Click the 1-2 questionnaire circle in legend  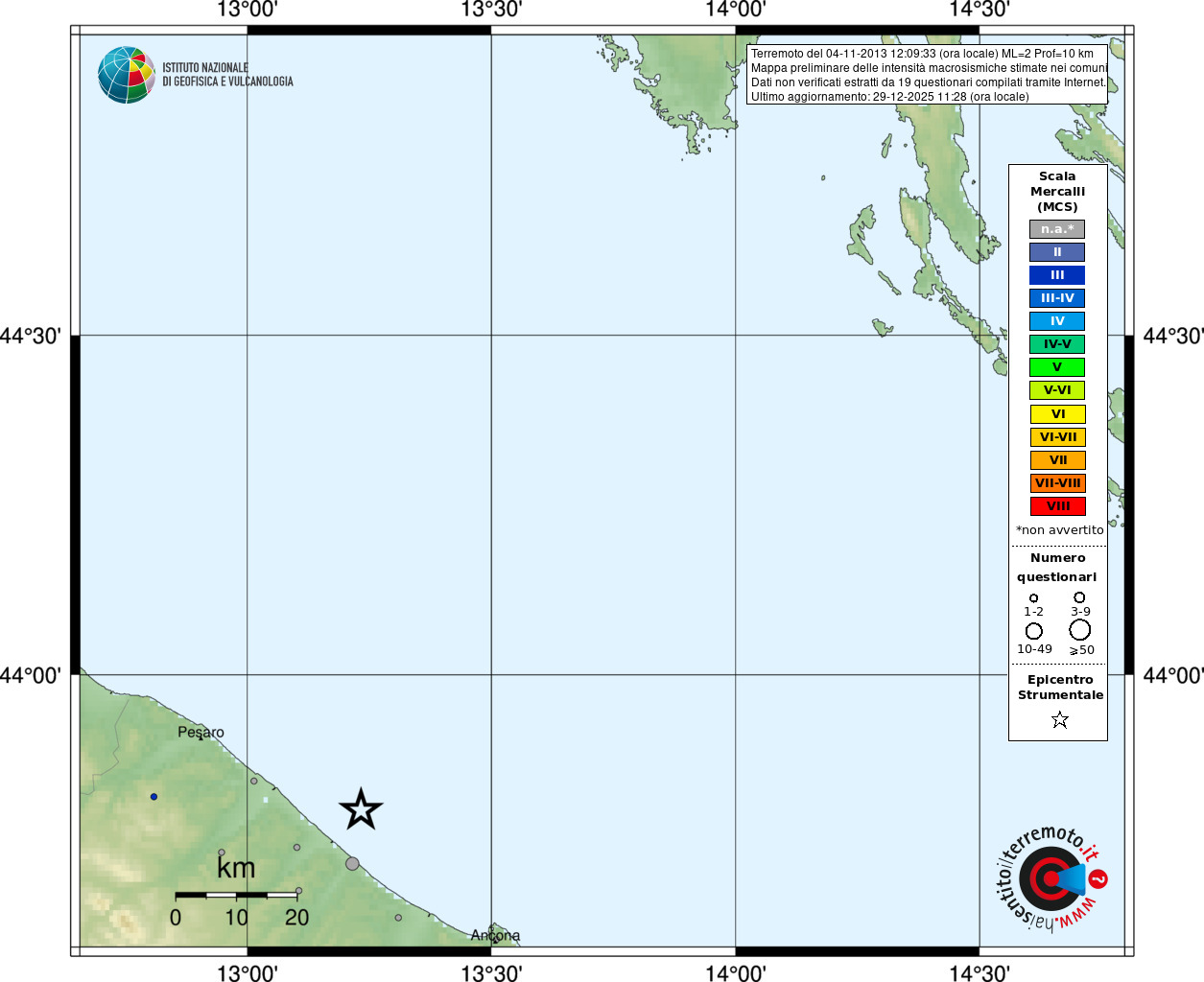click(1033, 598)
